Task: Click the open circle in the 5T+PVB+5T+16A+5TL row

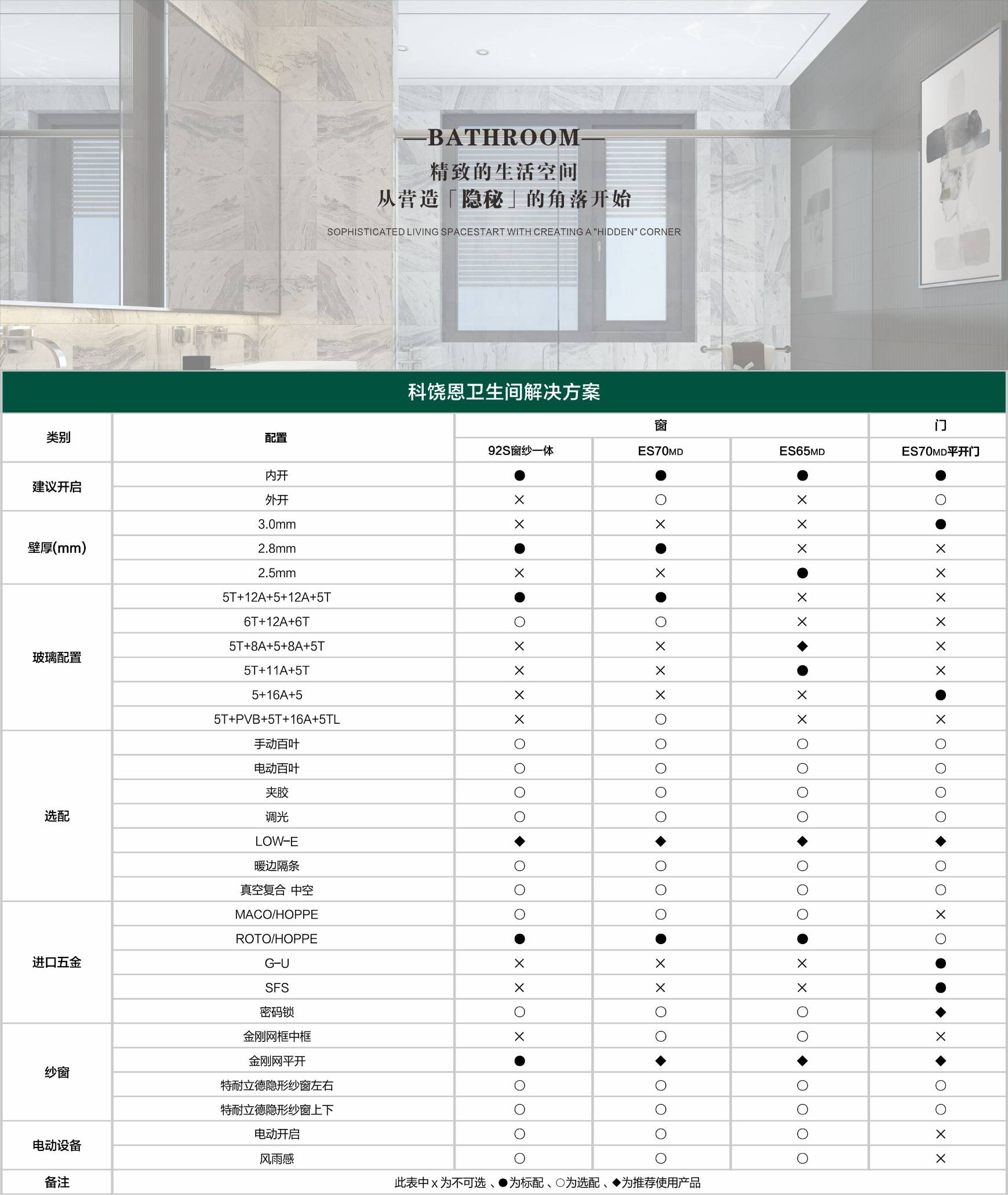Action: click(660, 719)
